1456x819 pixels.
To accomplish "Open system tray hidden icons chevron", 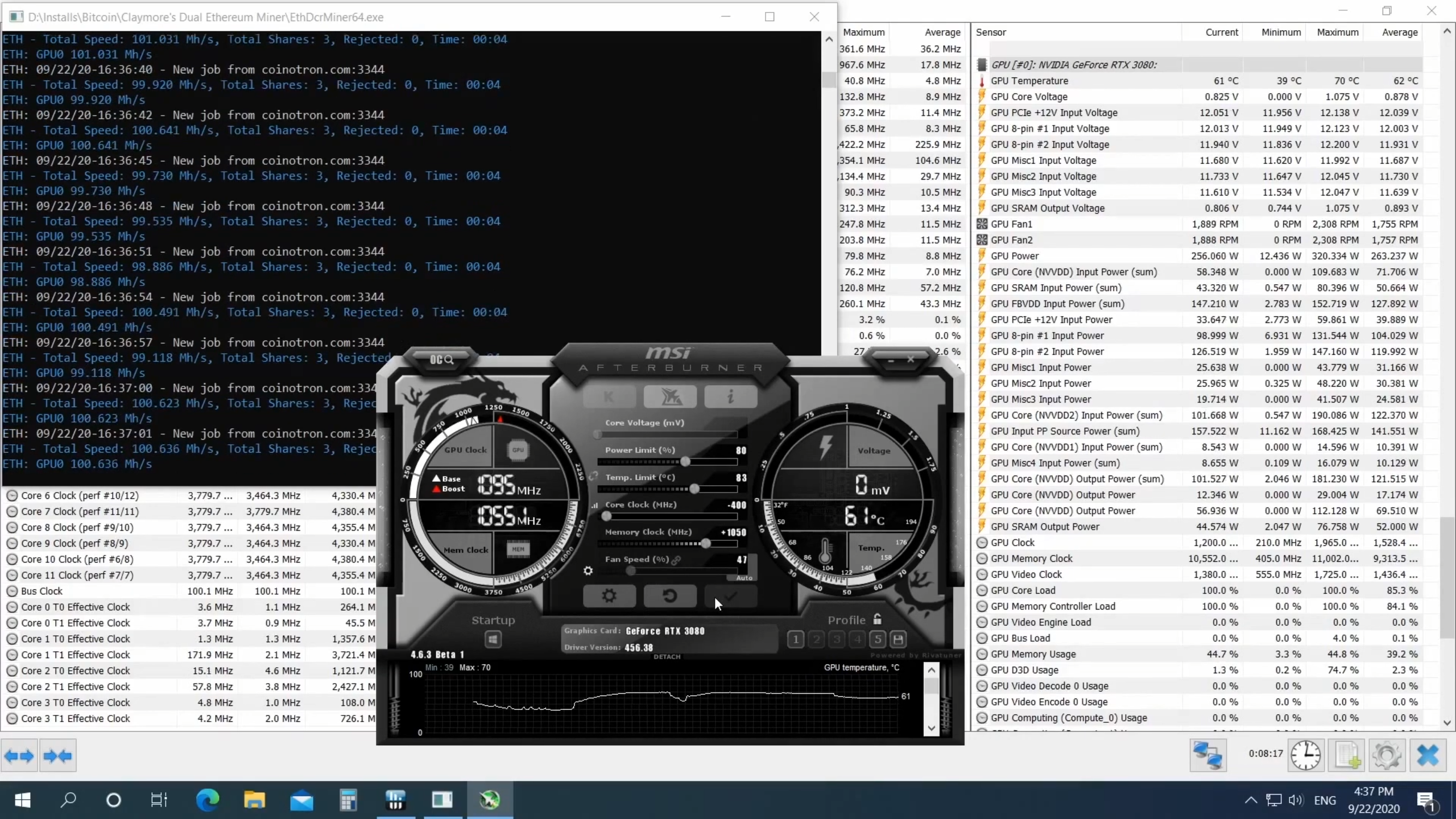I will point(1251,800).
